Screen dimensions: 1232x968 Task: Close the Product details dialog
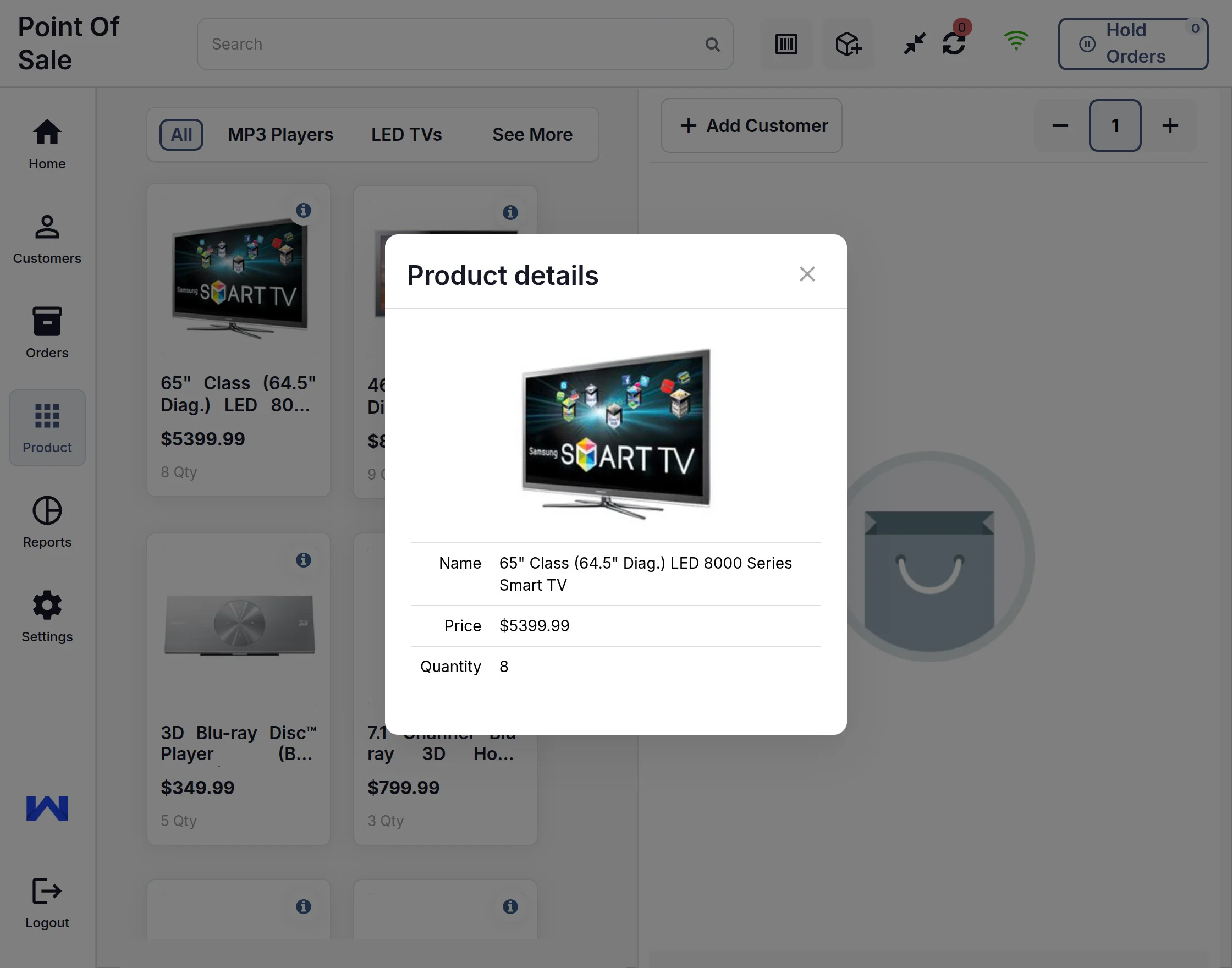(806, 274)
